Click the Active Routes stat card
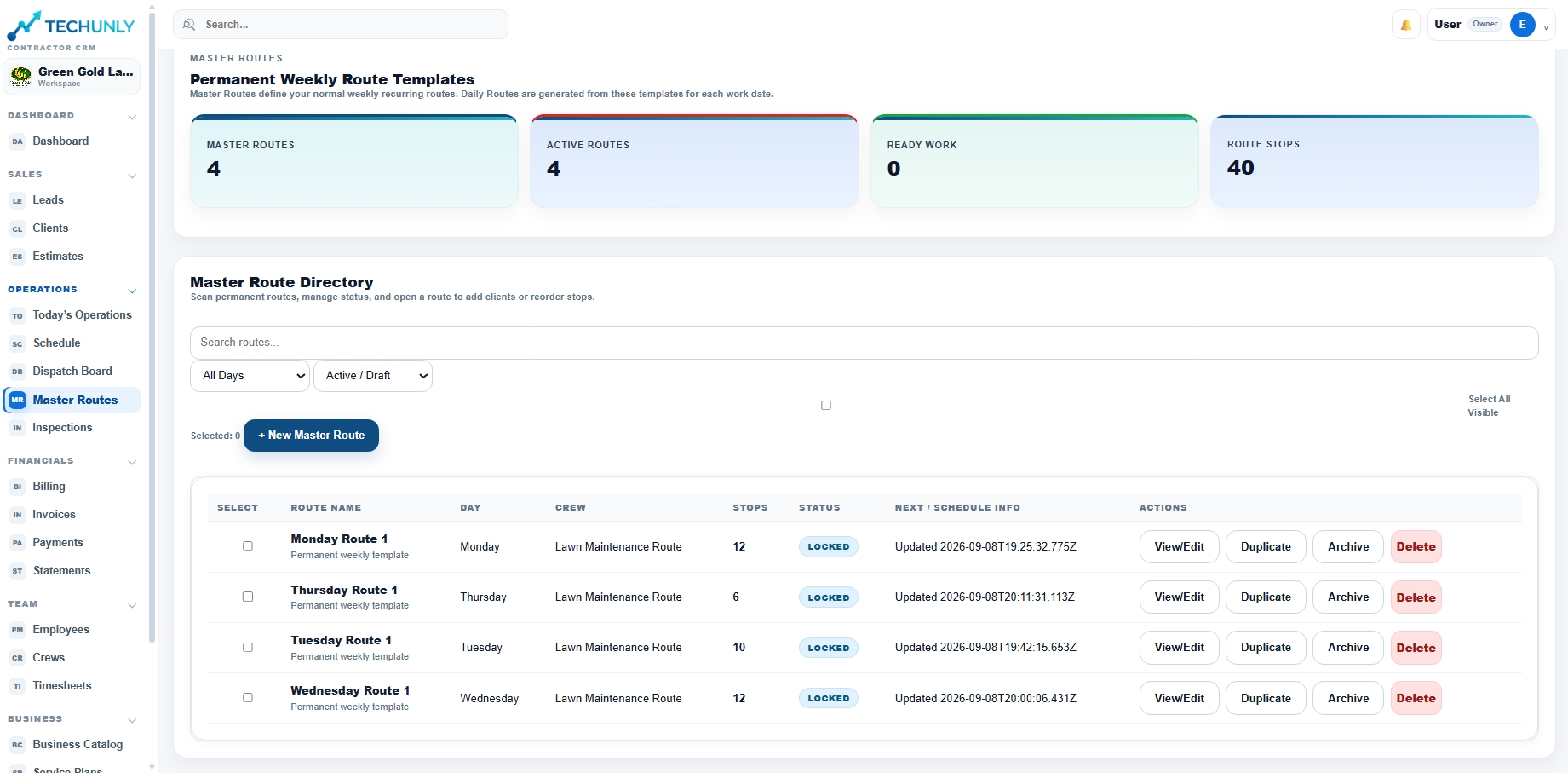Screen dimensions: 1568x773 pos(694,161)
